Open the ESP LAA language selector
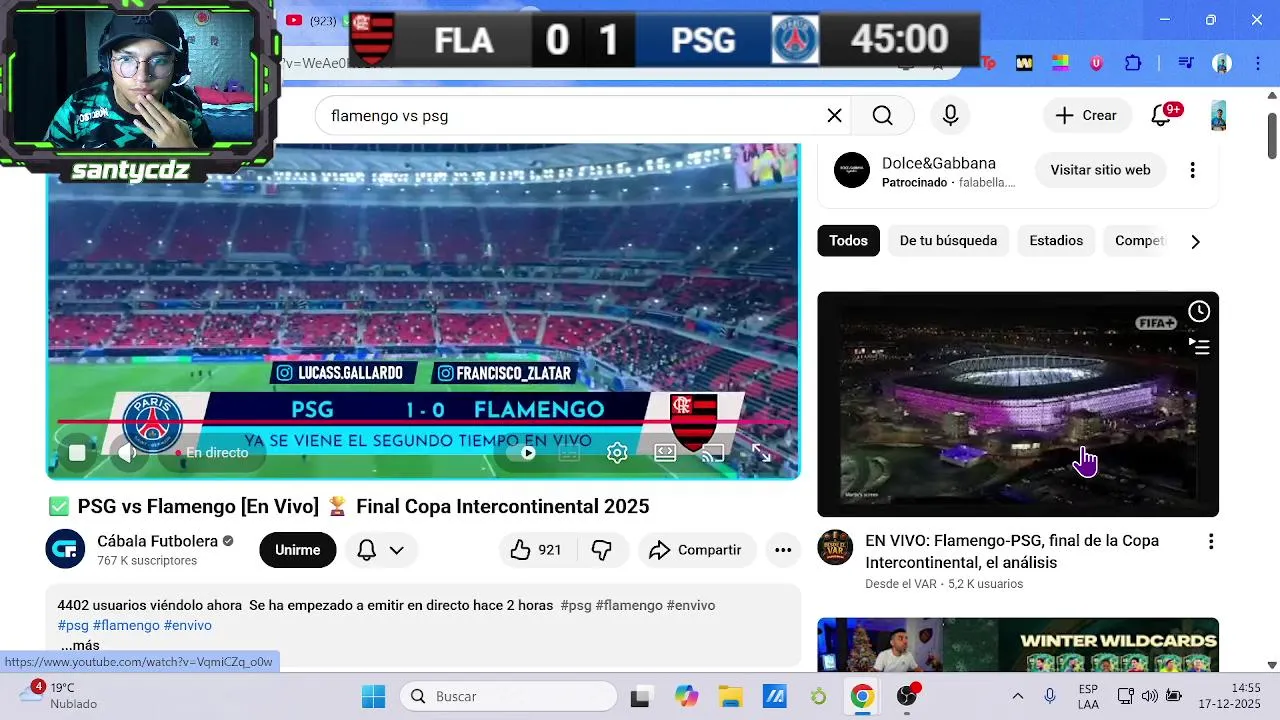The width and height of the screenshot is (1280, 720). coord(1089,696)
